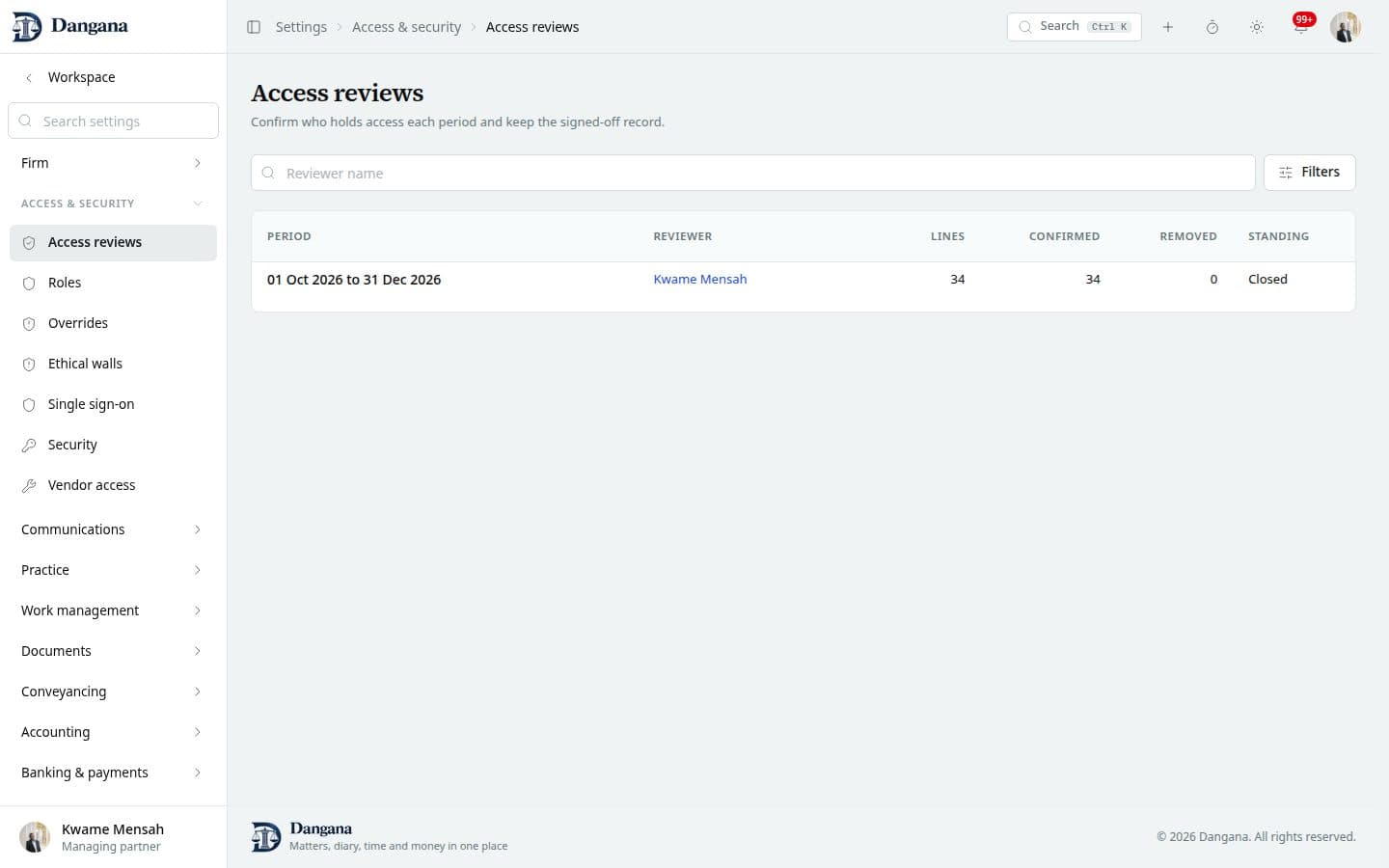The height and width of the screenshot is (868, 1389).
Task: Open the timer stopwatch icon
Action: coord(1212,27)
